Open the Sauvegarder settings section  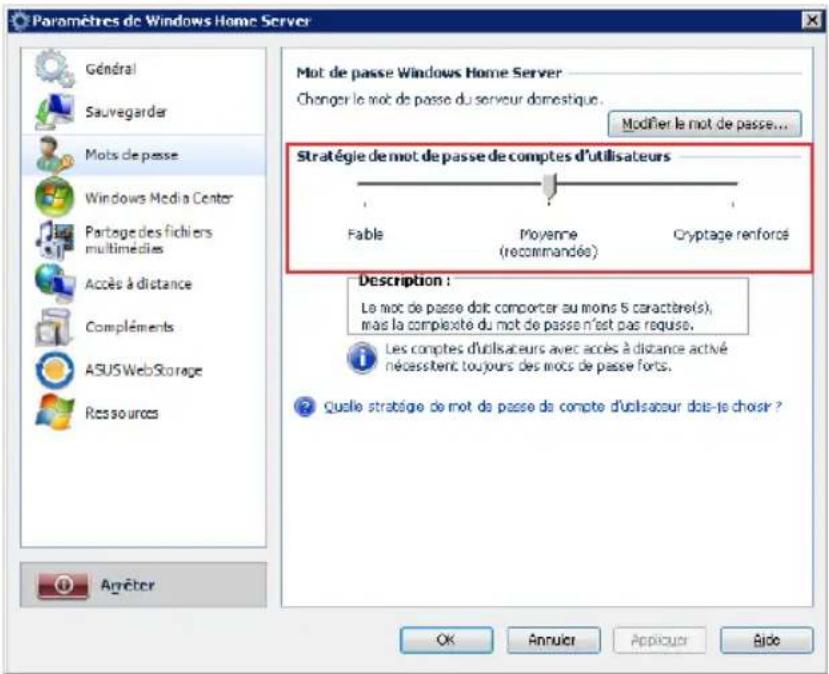pyautogui.click(x=143, y=112)
